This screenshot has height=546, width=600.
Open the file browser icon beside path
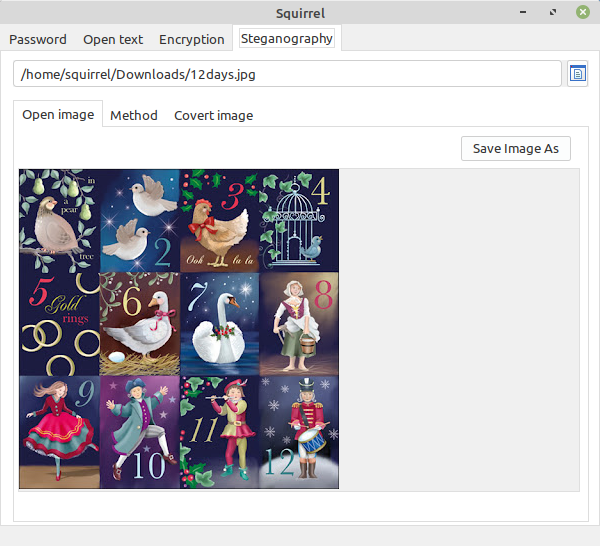(x=577, y=74)
